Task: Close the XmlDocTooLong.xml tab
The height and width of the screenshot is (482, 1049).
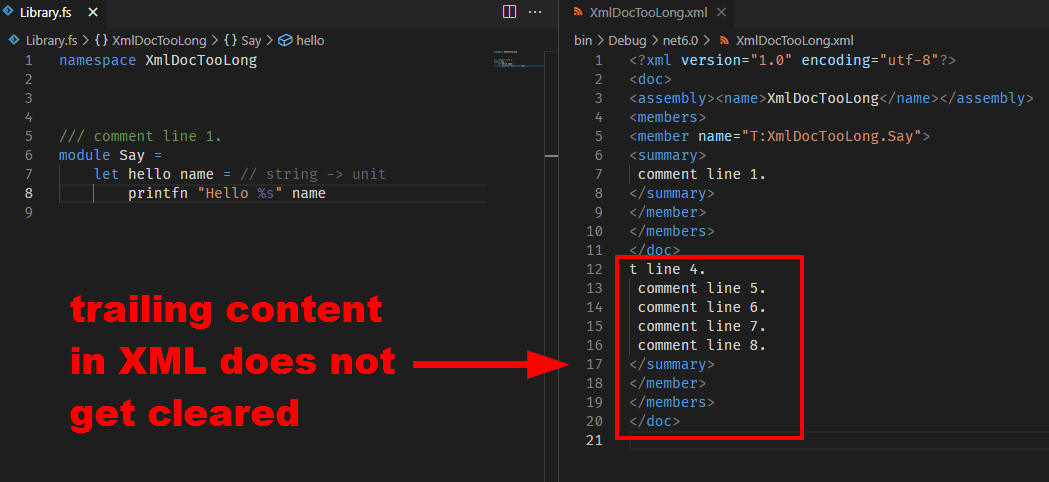Action: pos(721,13)
